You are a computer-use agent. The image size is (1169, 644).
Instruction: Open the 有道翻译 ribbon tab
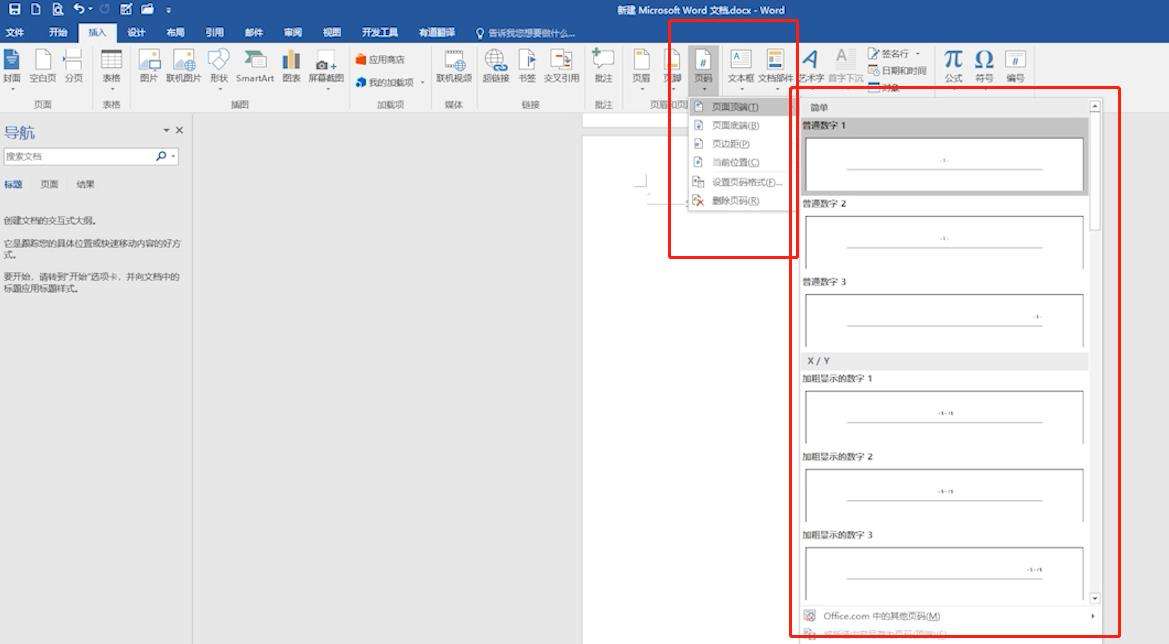point(437,33)
